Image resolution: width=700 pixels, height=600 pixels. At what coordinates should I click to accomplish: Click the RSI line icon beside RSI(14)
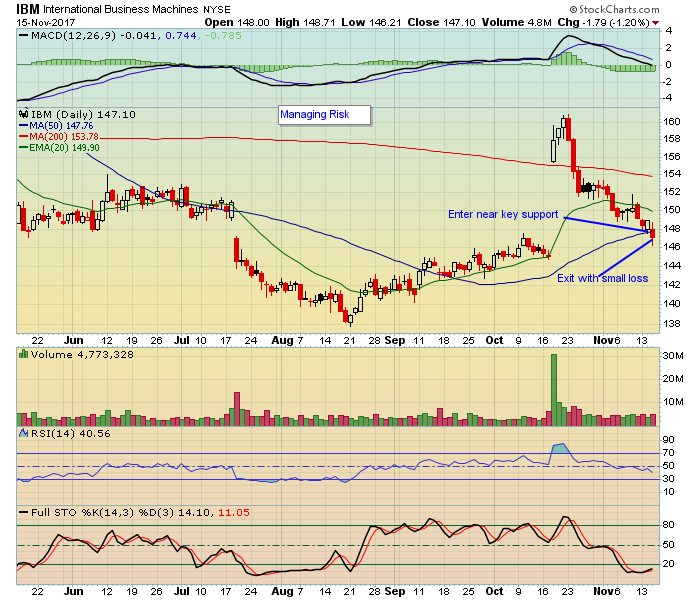pyautogui.click(x=24, y=433)
